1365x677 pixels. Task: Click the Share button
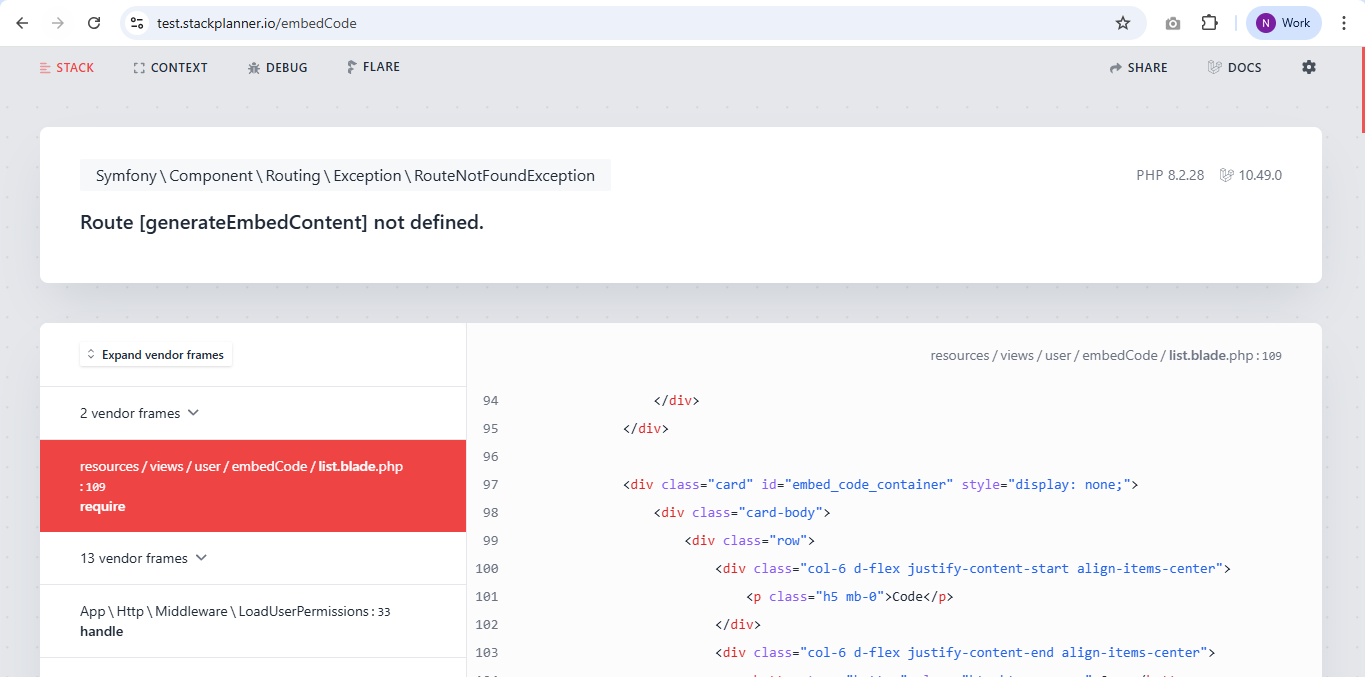[x=1138, y=68]
